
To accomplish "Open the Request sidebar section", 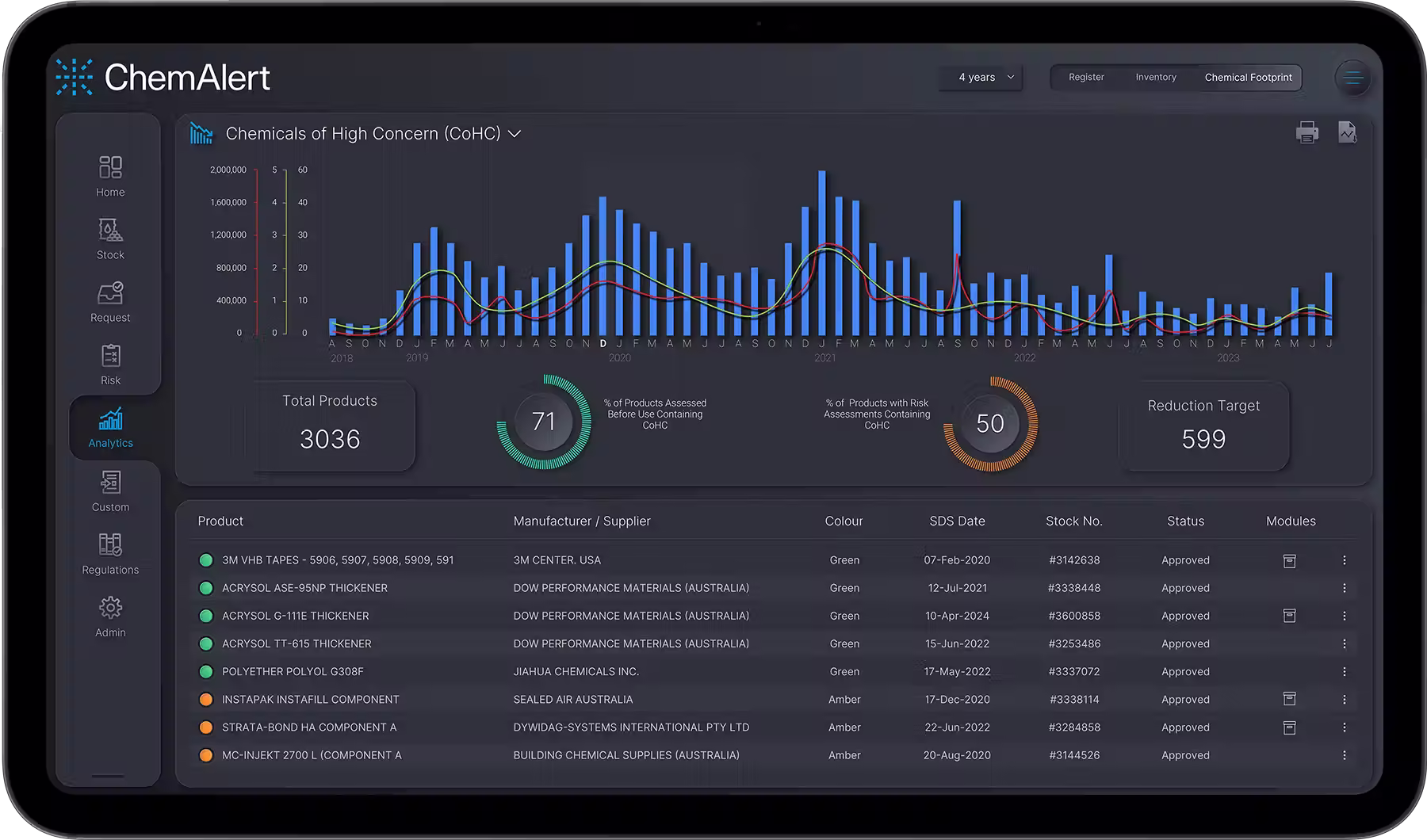I will (110, 302).
